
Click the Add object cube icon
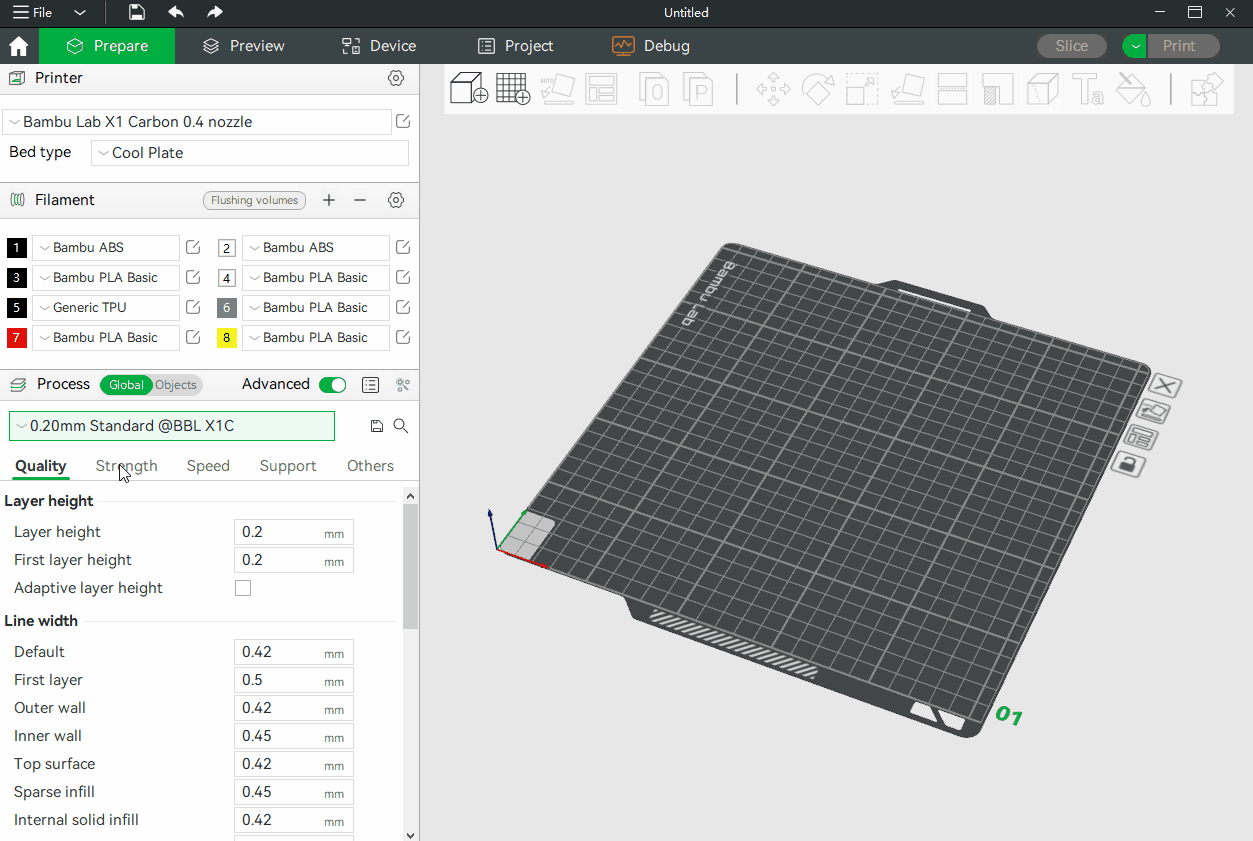click(x=468, y=89)
